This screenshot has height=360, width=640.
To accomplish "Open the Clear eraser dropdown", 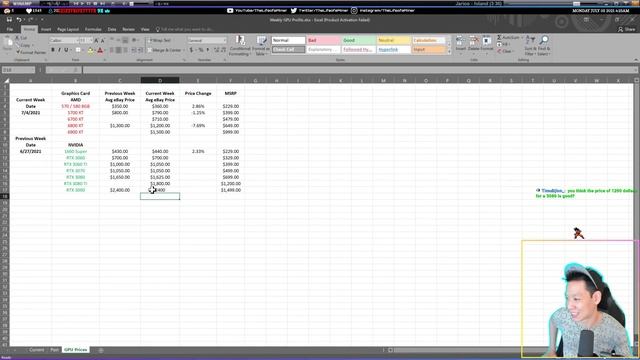I will [505, 51].
